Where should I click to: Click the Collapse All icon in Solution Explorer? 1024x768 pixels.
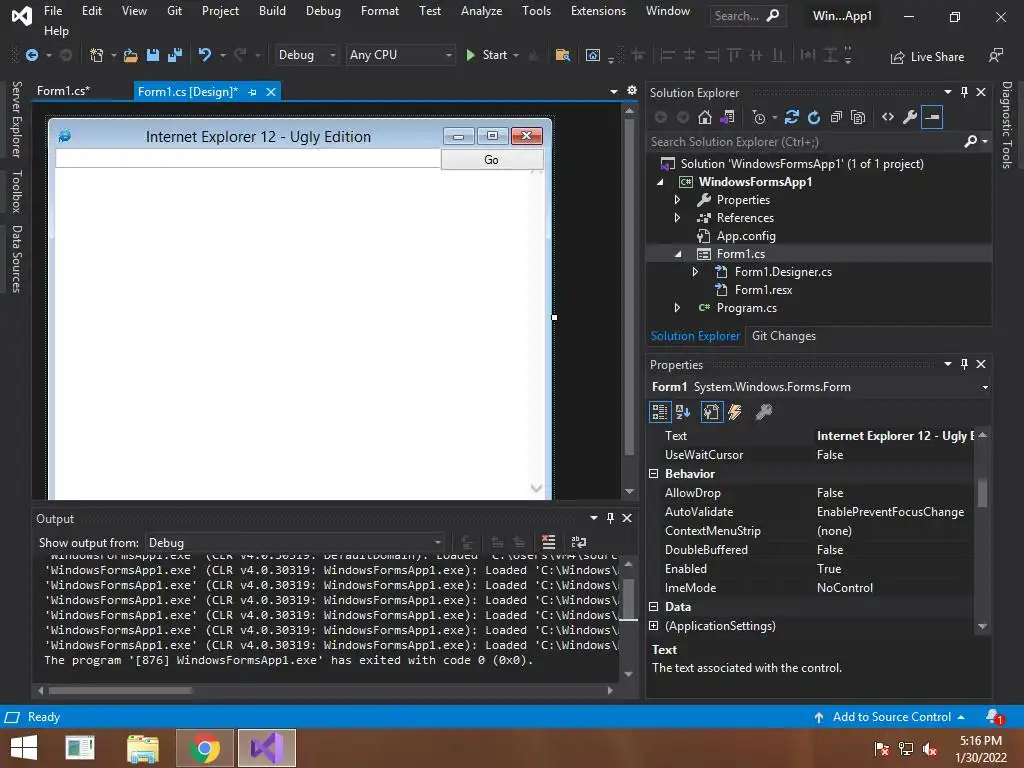(x=836, y=118)
